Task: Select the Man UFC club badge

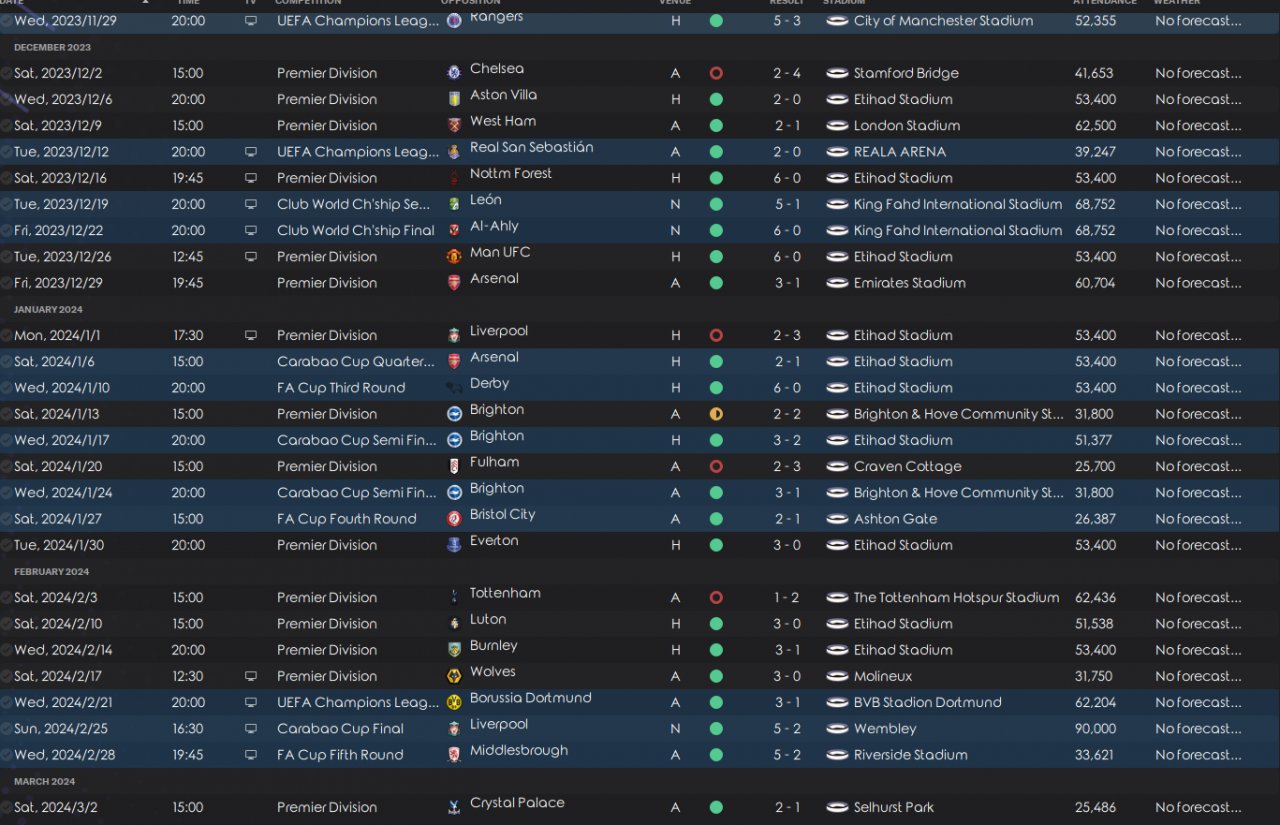Action: pyautogui.click(x=454, y=256)
